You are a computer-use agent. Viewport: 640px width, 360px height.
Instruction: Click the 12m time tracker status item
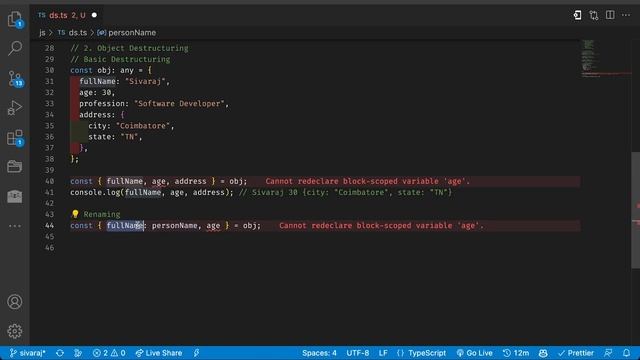click(x=516, y=353)
